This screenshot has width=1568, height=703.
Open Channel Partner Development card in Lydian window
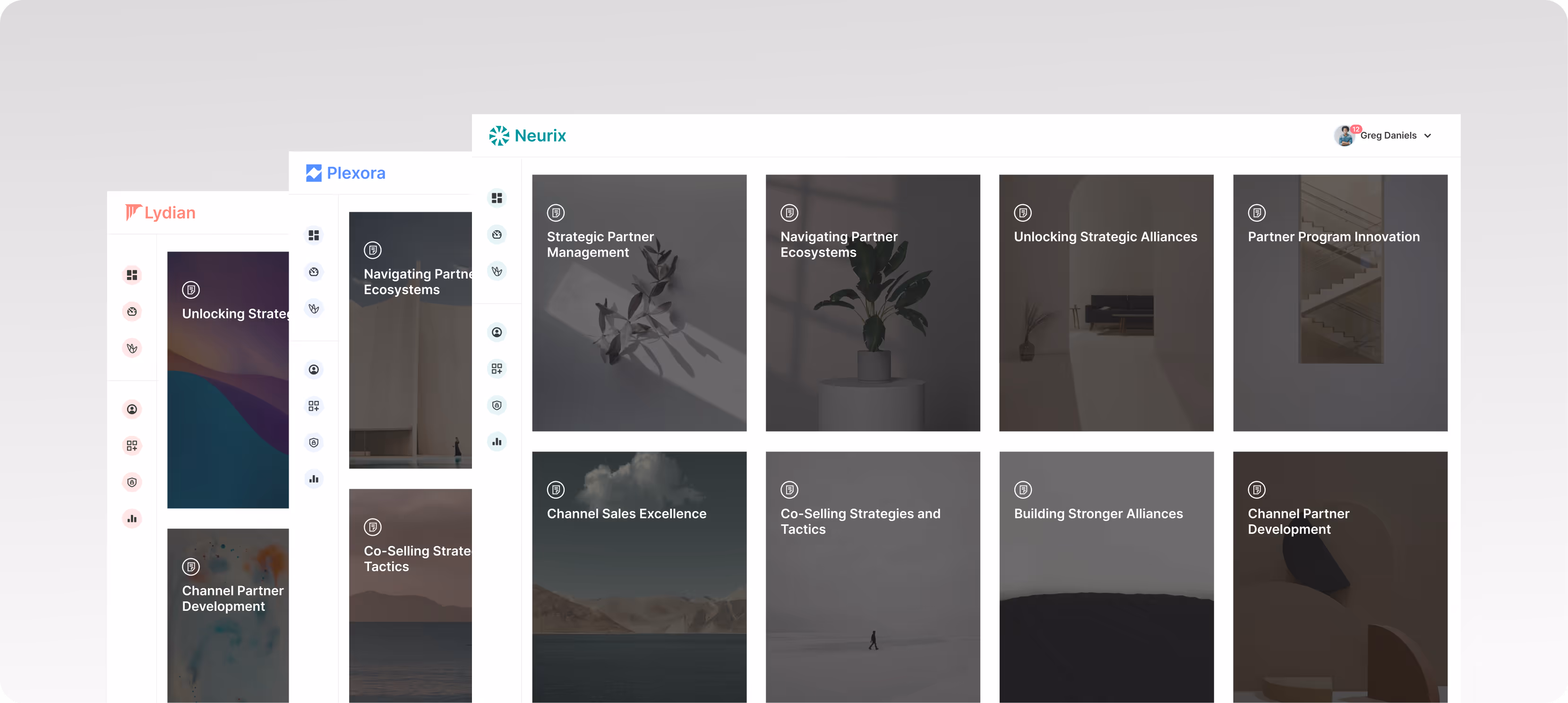coord(228,615)
